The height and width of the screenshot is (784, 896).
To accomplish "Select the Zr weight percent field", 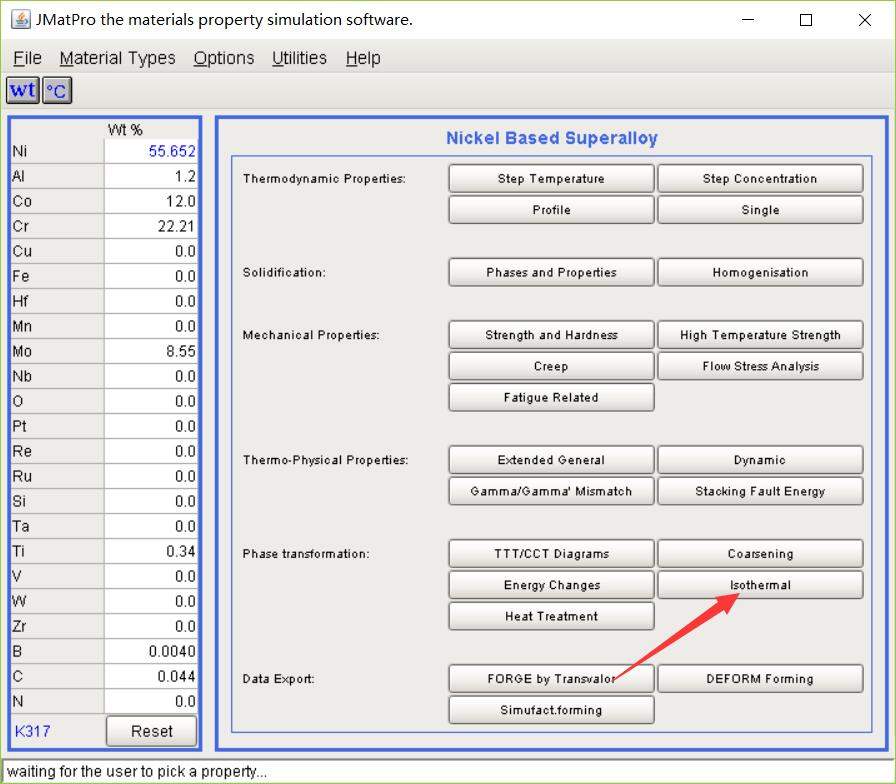I will [151, 626].
